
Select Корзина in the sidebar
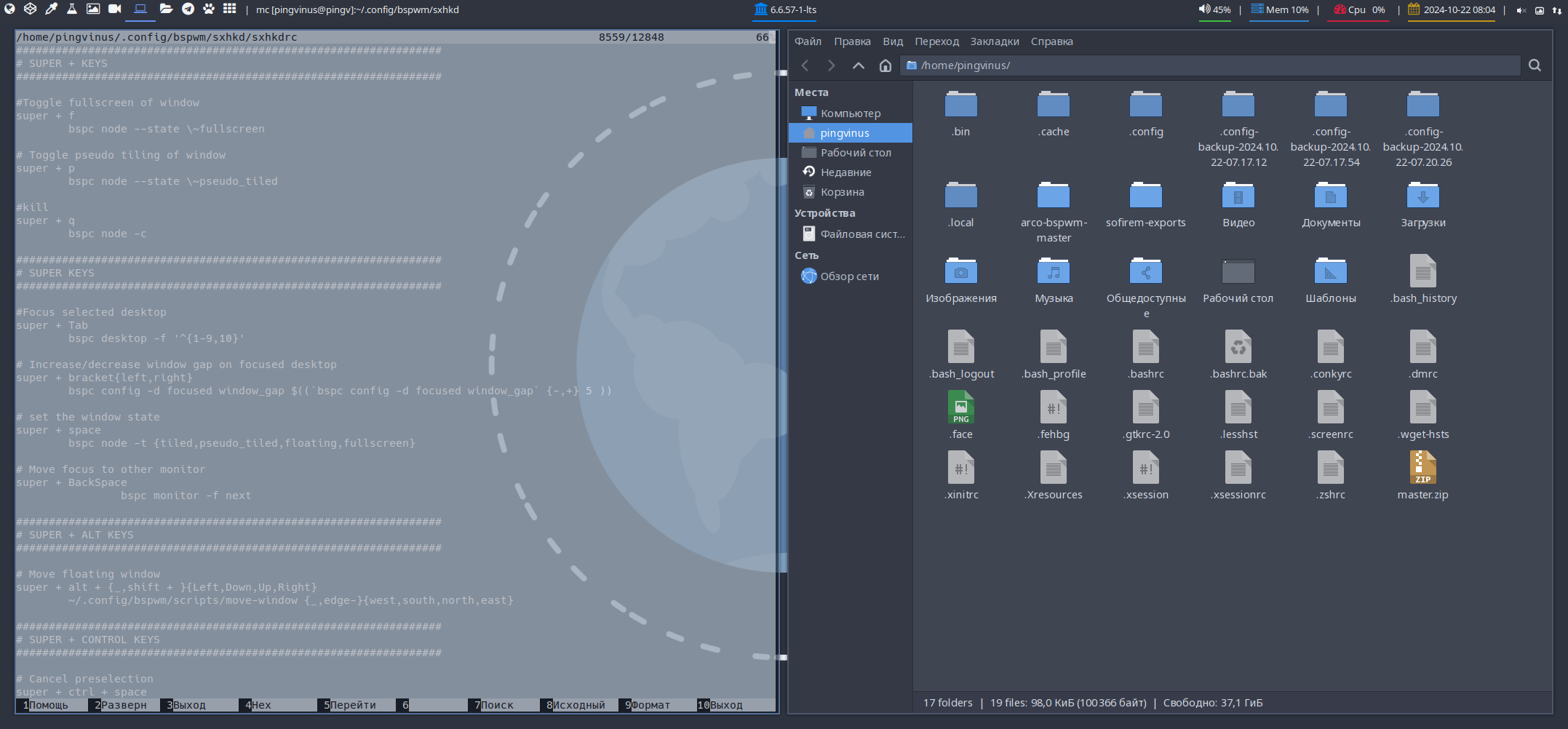(842, 192)
